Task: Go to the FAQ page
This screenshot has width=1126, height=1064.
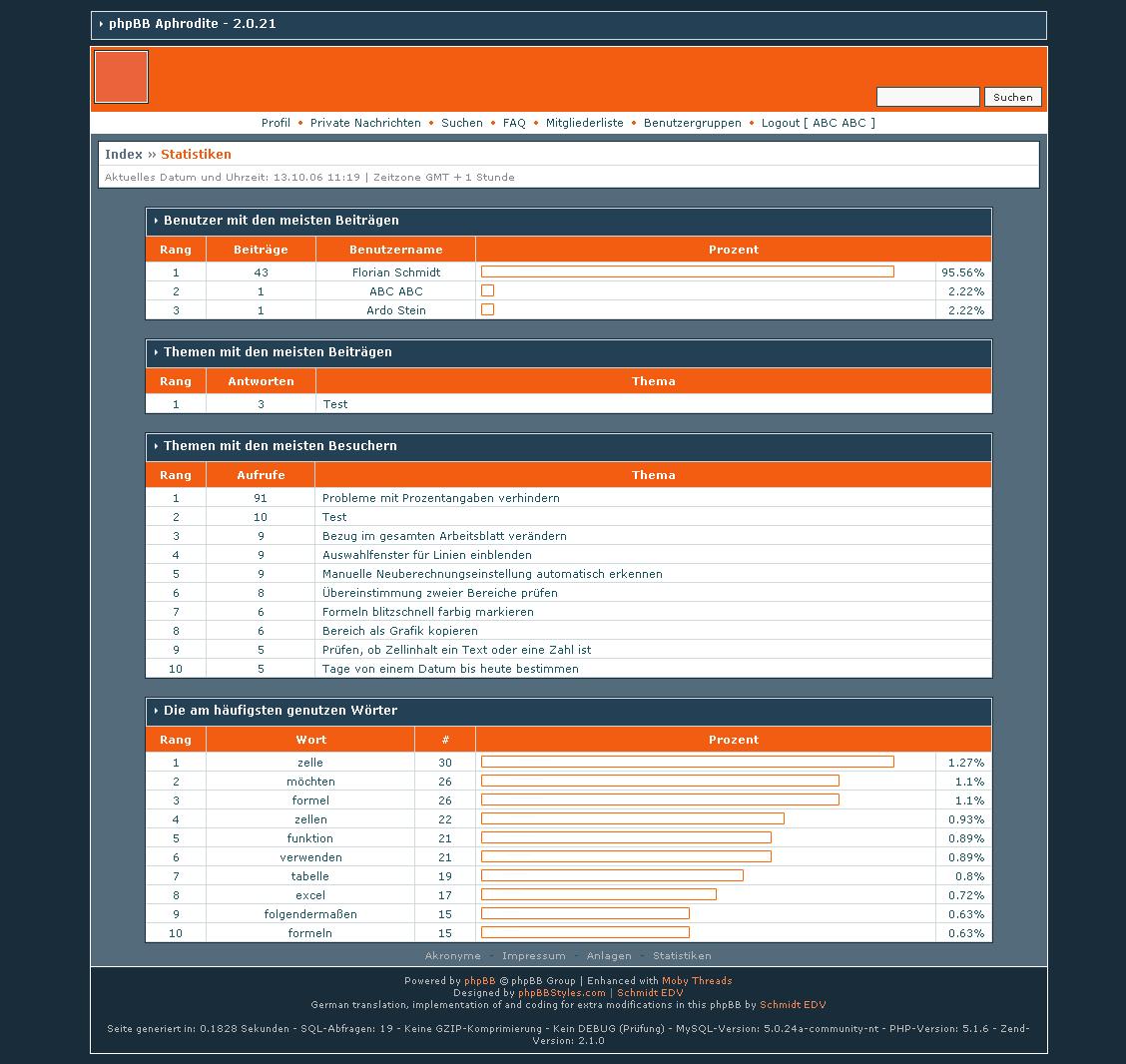Action: point(514,123)
